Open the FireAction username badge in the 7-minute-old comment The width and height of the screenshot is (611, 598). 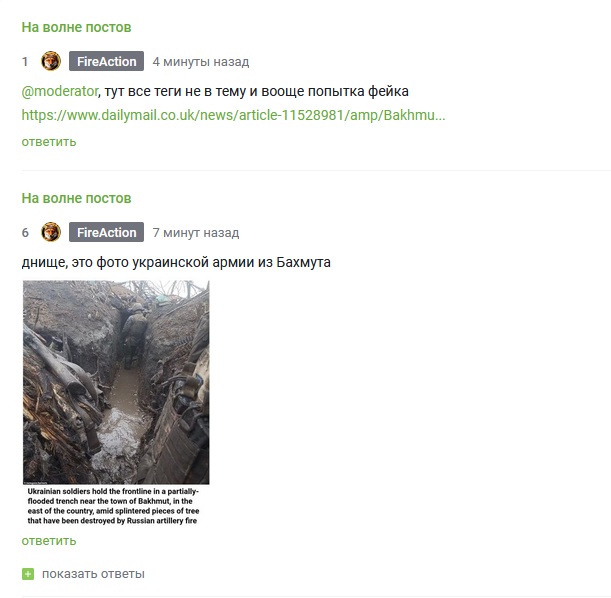[106, 232]
